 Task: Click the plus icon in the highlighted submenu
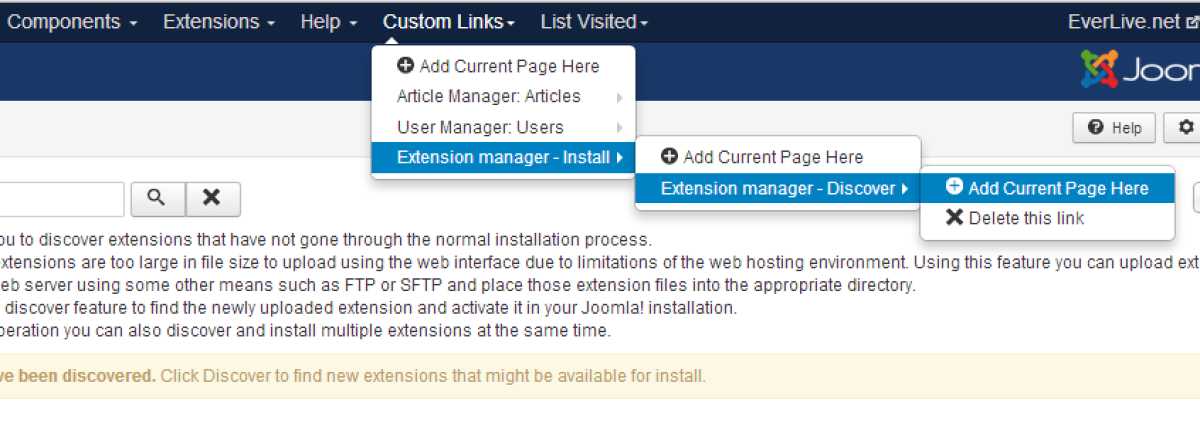(x=954, y=187)
